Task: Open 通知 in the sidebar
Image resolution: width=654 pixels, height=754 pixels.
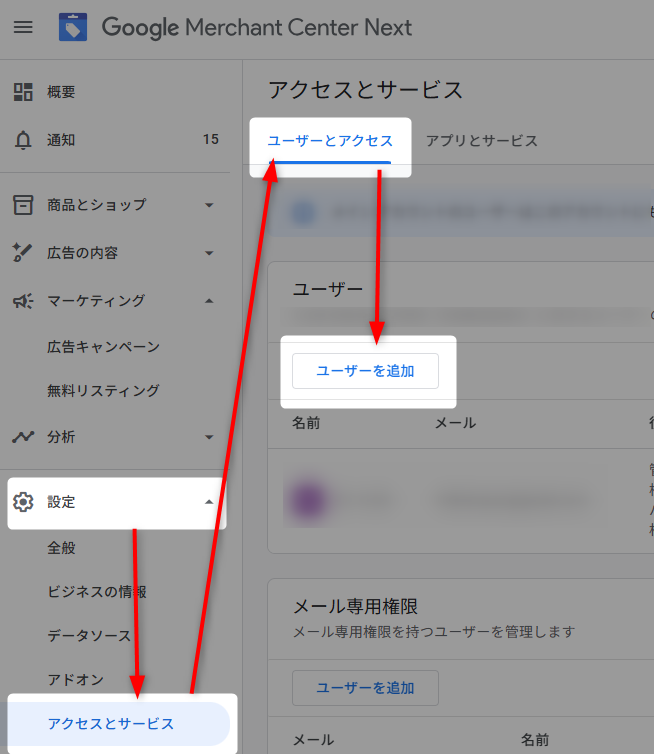Action: (61, 140)
